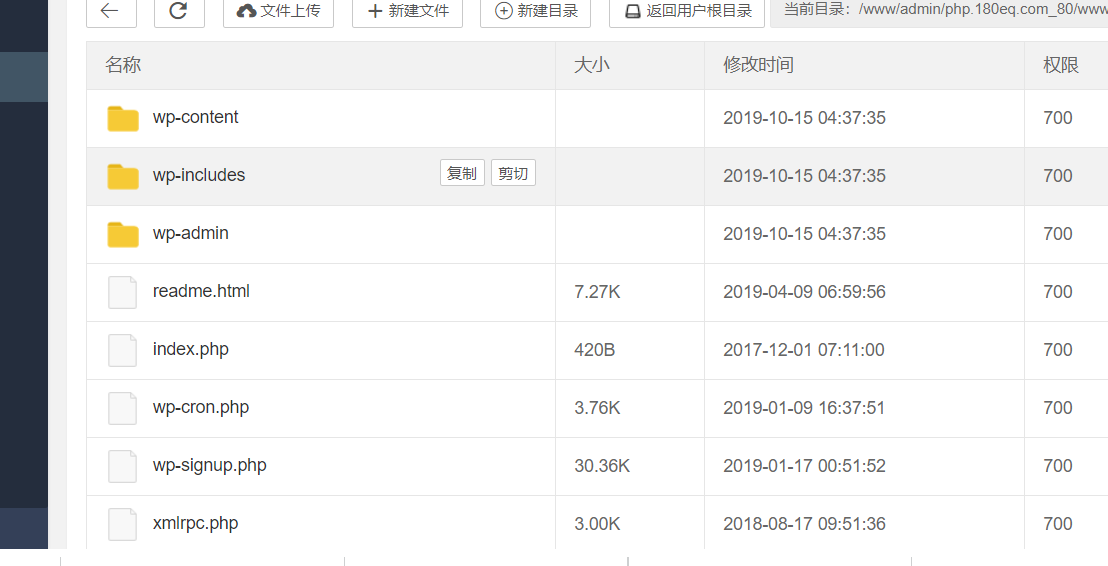Sort by the 修改时间 modified time header
Screen dimensions: 1108x566
click(x=758, y=65)
